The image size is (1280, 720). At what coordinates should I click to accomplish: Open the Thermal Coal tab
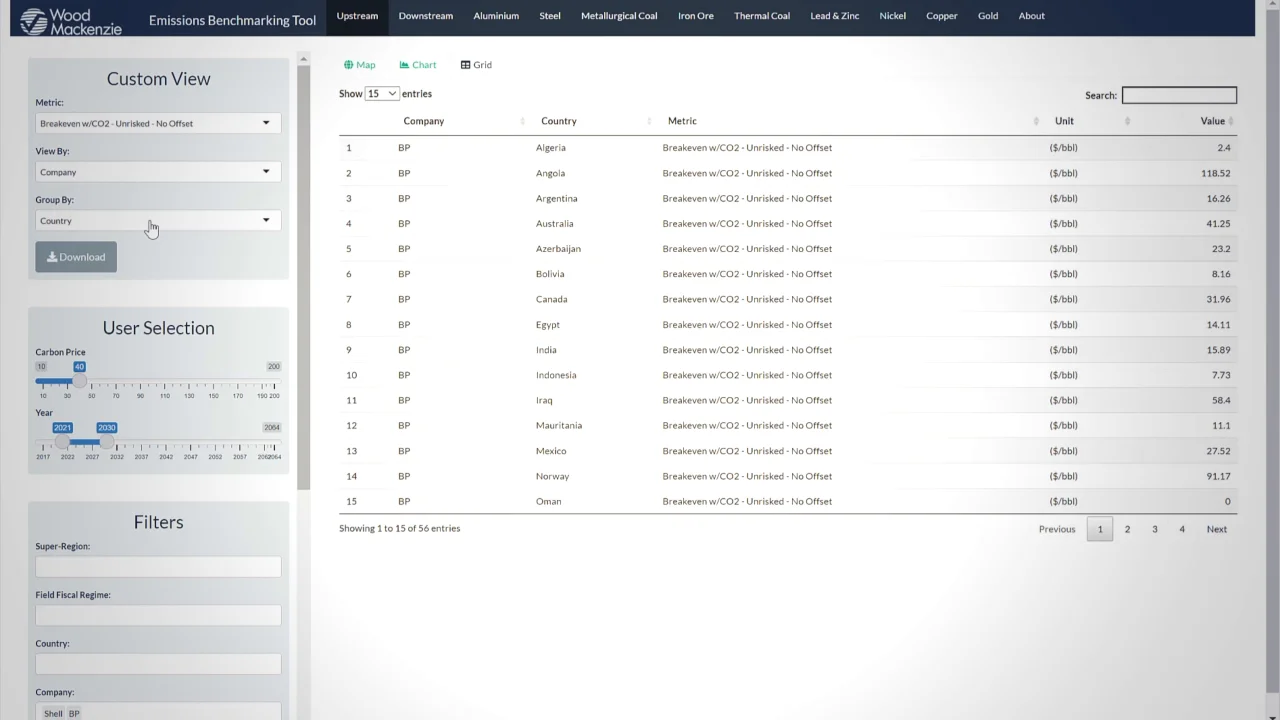pyautogui.click(x=762, y=16)
